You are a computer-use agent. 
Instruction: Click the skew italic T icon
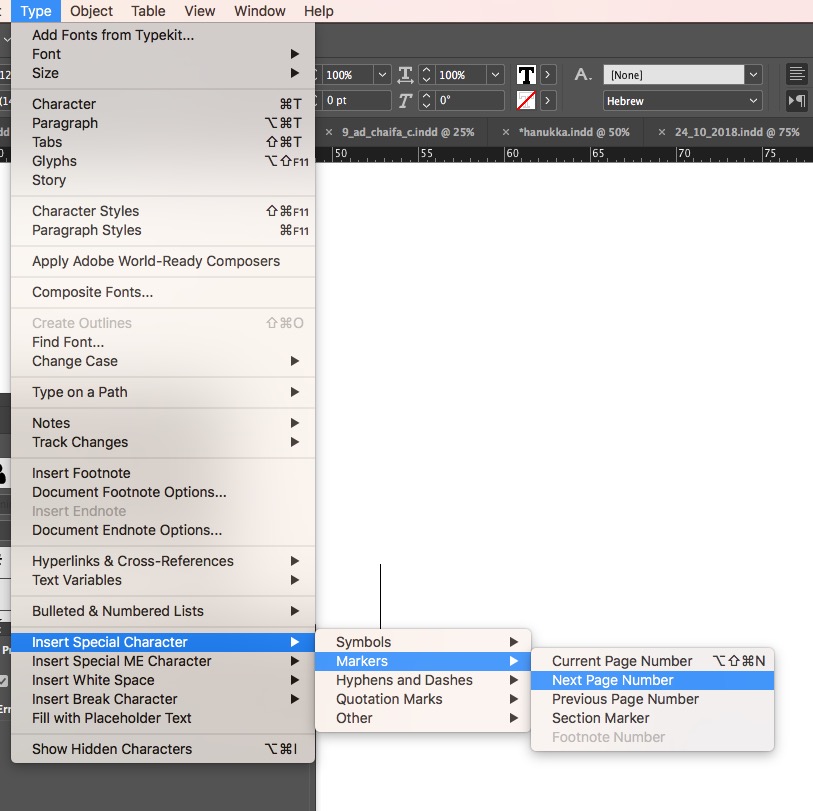(x=405, y=100)
